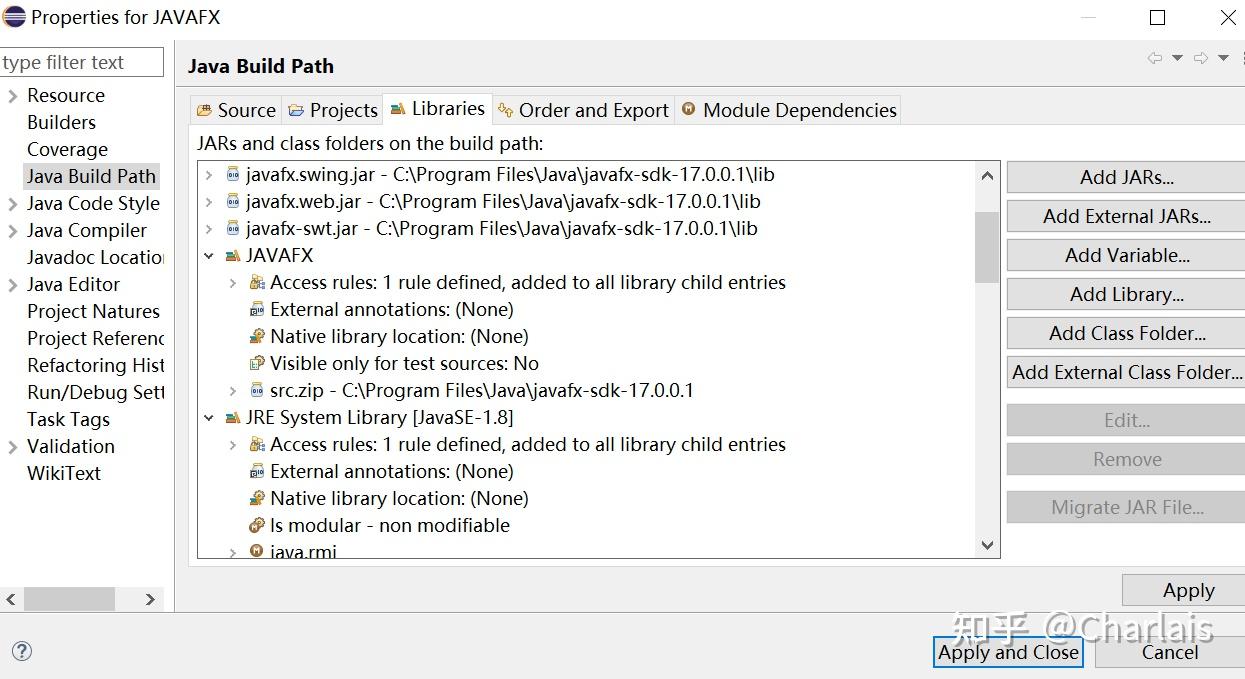Switch to the Order and Export tab
The image size is (1245, 679).
pos(583,110)
